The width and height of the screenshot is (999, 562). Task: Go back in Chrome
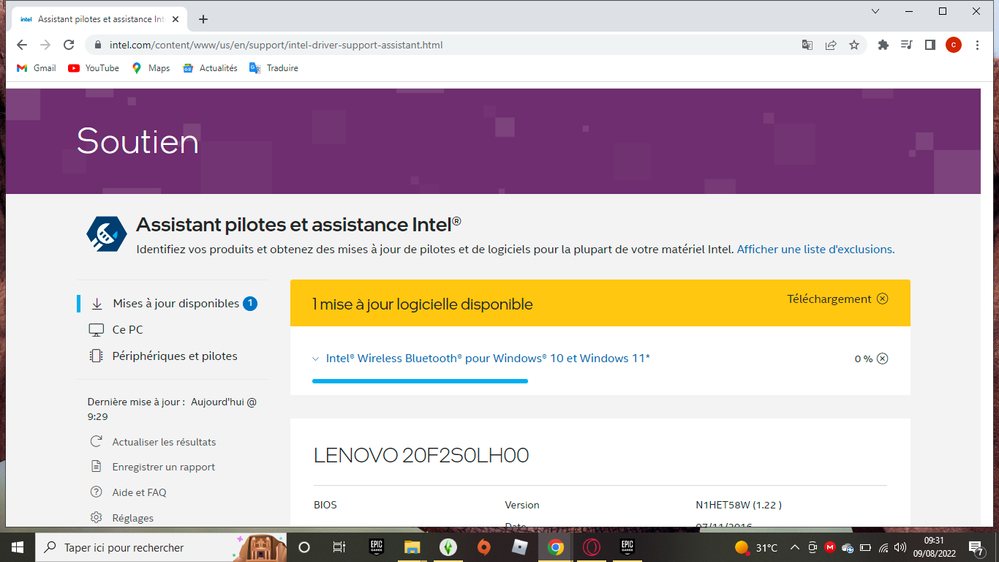click(x=22, y=45)
